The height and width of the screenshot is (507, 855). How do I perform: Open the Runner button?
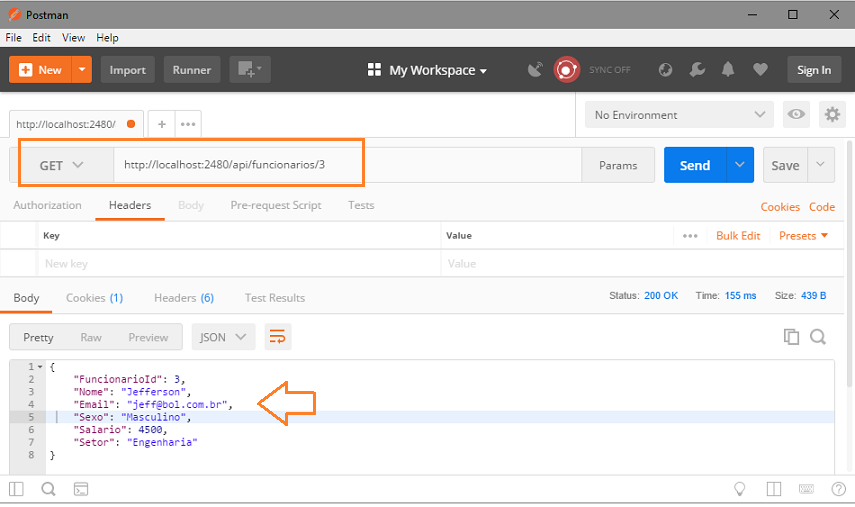click(192, 70)
